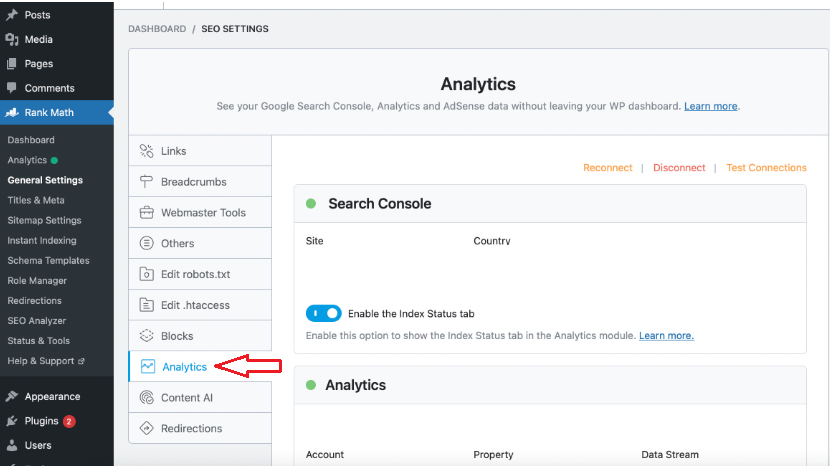Click the Users person icon

pyautogui.click(x=12, y=445)
